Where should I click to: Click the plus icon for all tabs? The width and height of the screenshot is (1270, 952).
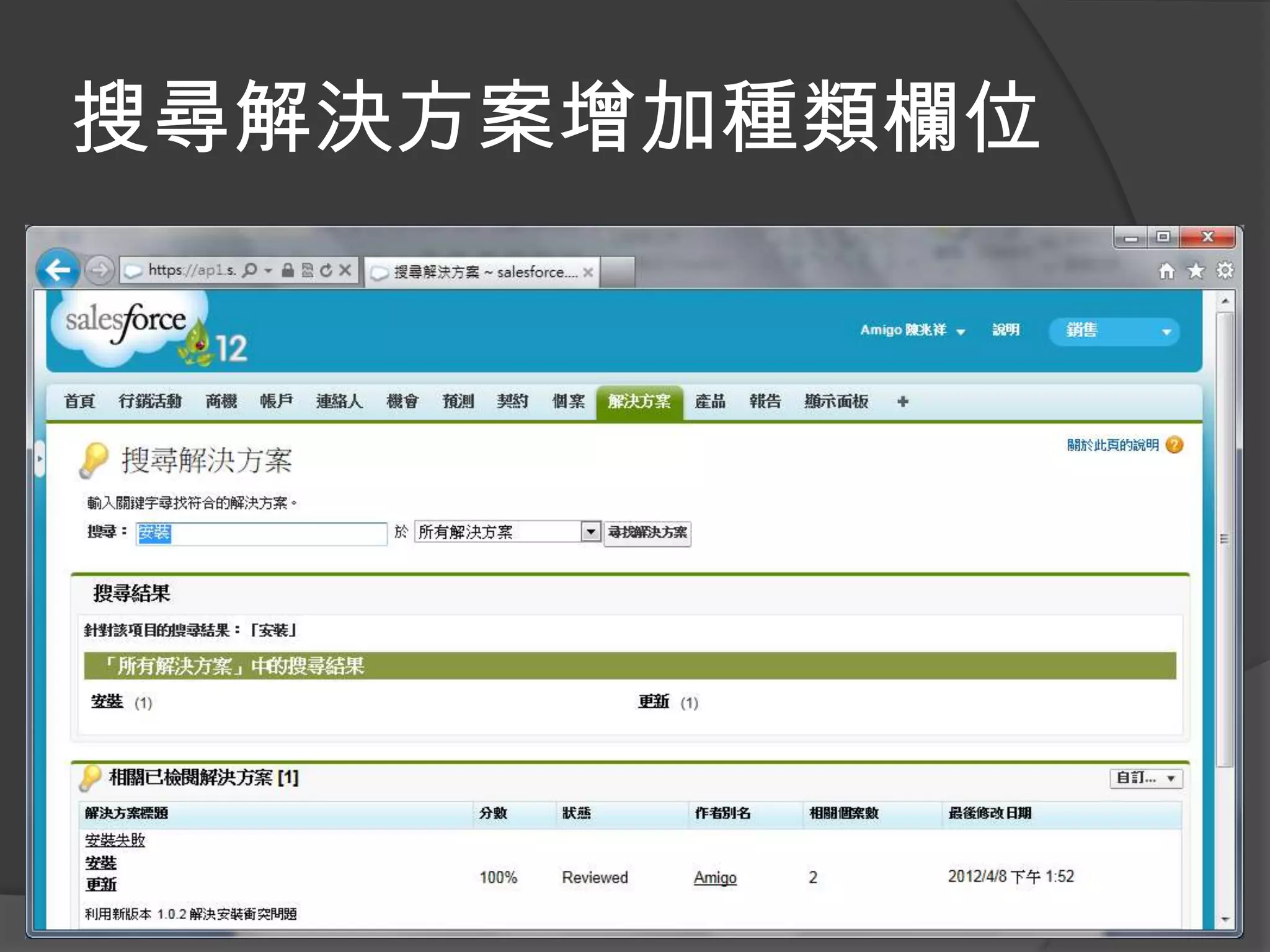click(903, 402)
